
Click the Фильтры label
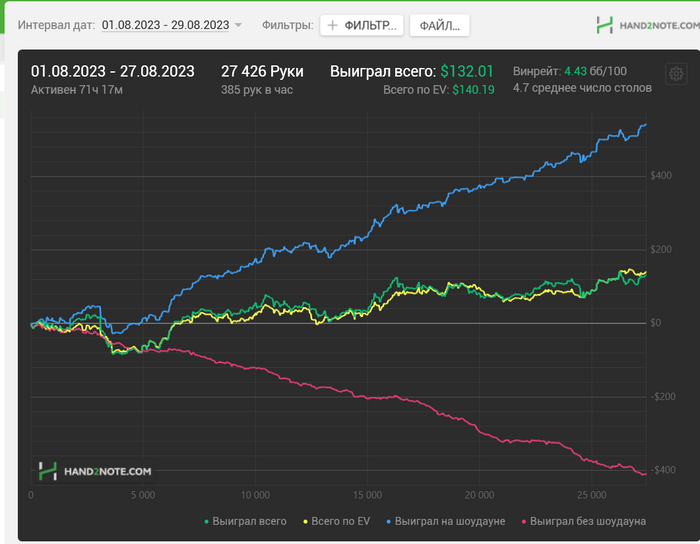[288, 25]
